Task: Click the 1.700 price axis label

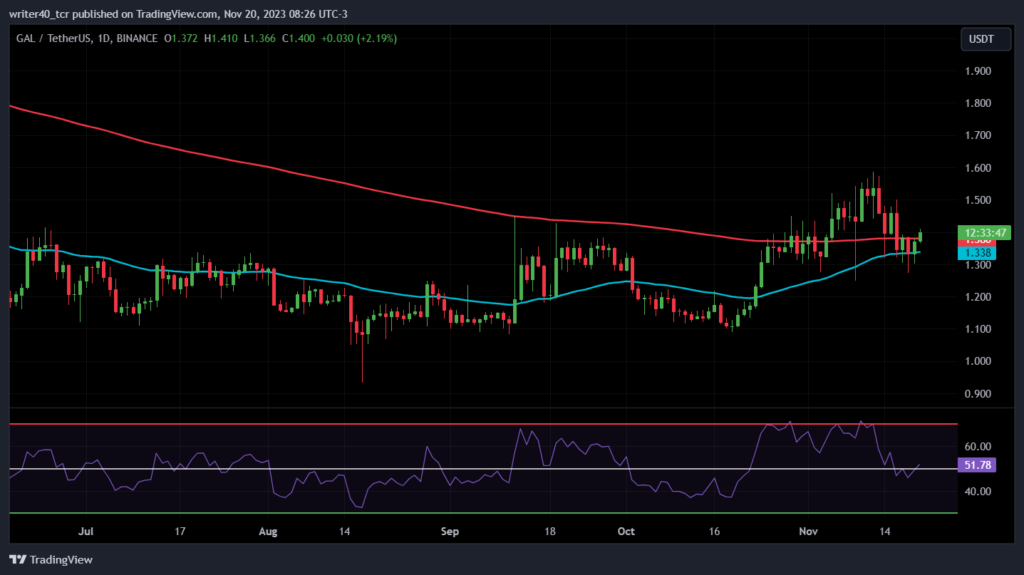Action: 978,135
